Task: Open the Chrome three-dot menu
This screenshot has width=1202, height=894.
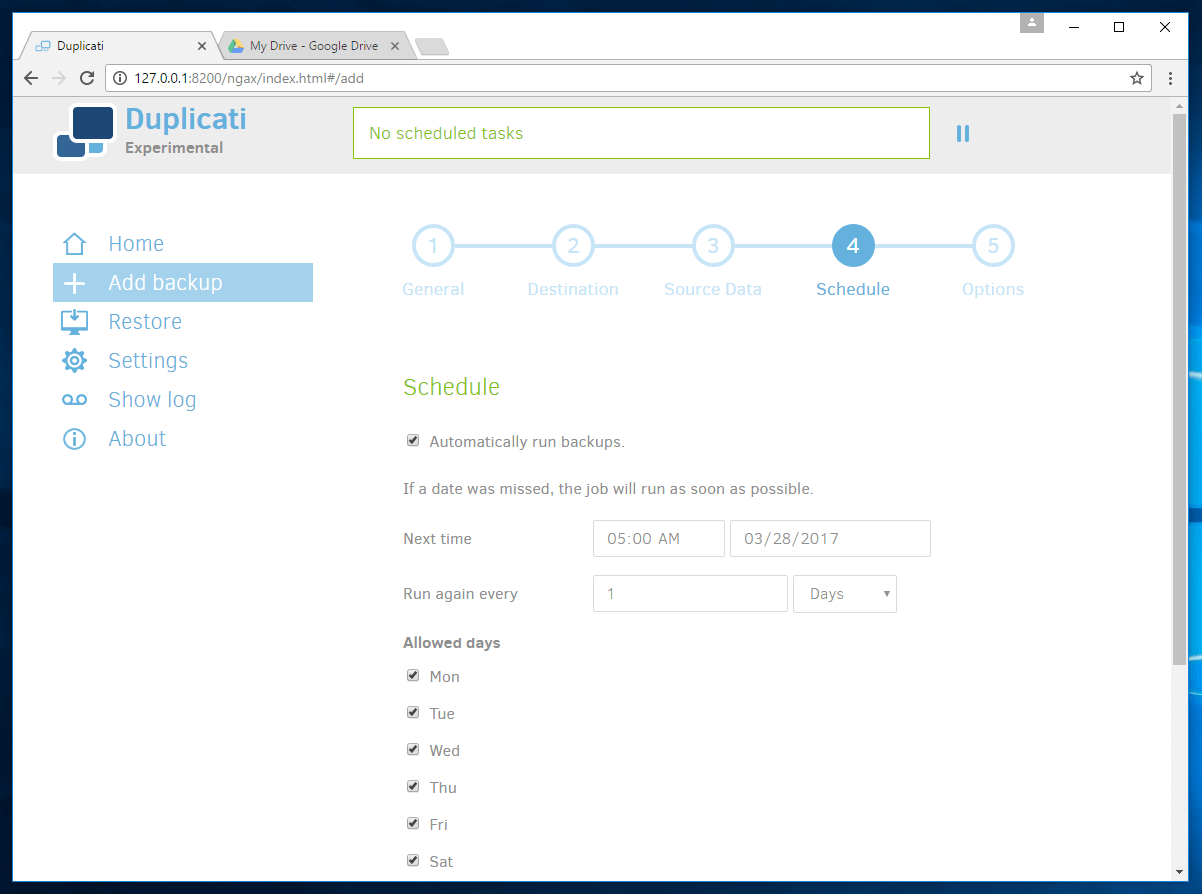Action: [1170, 78]
